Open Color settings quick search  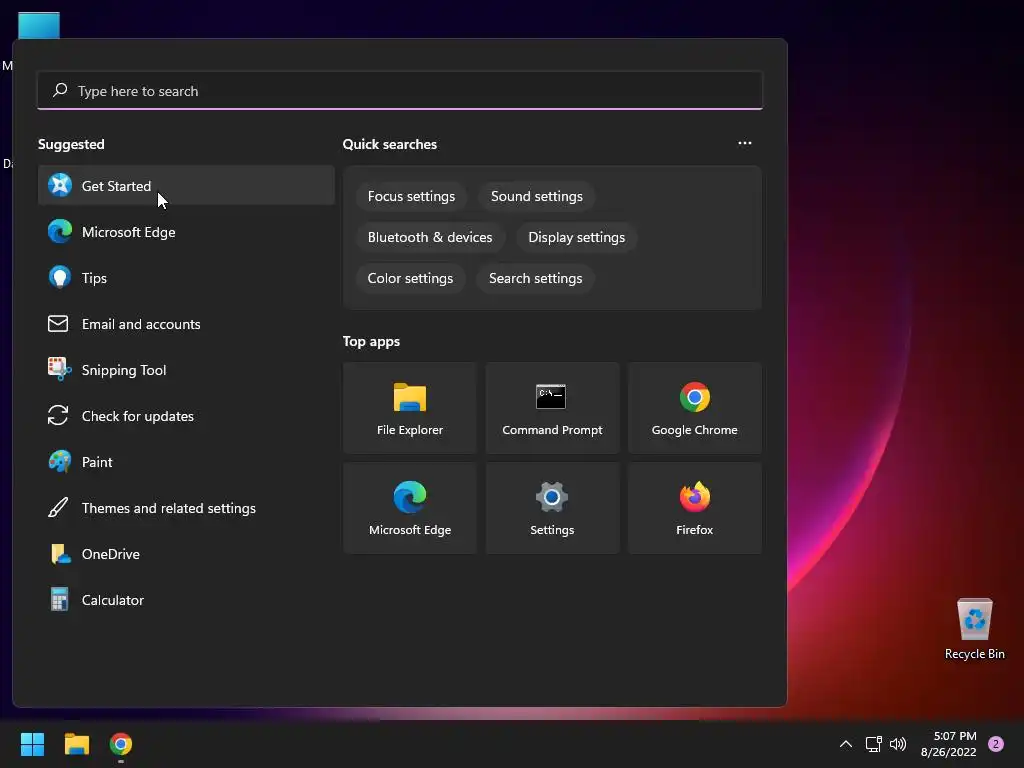[x=410, y=278]
